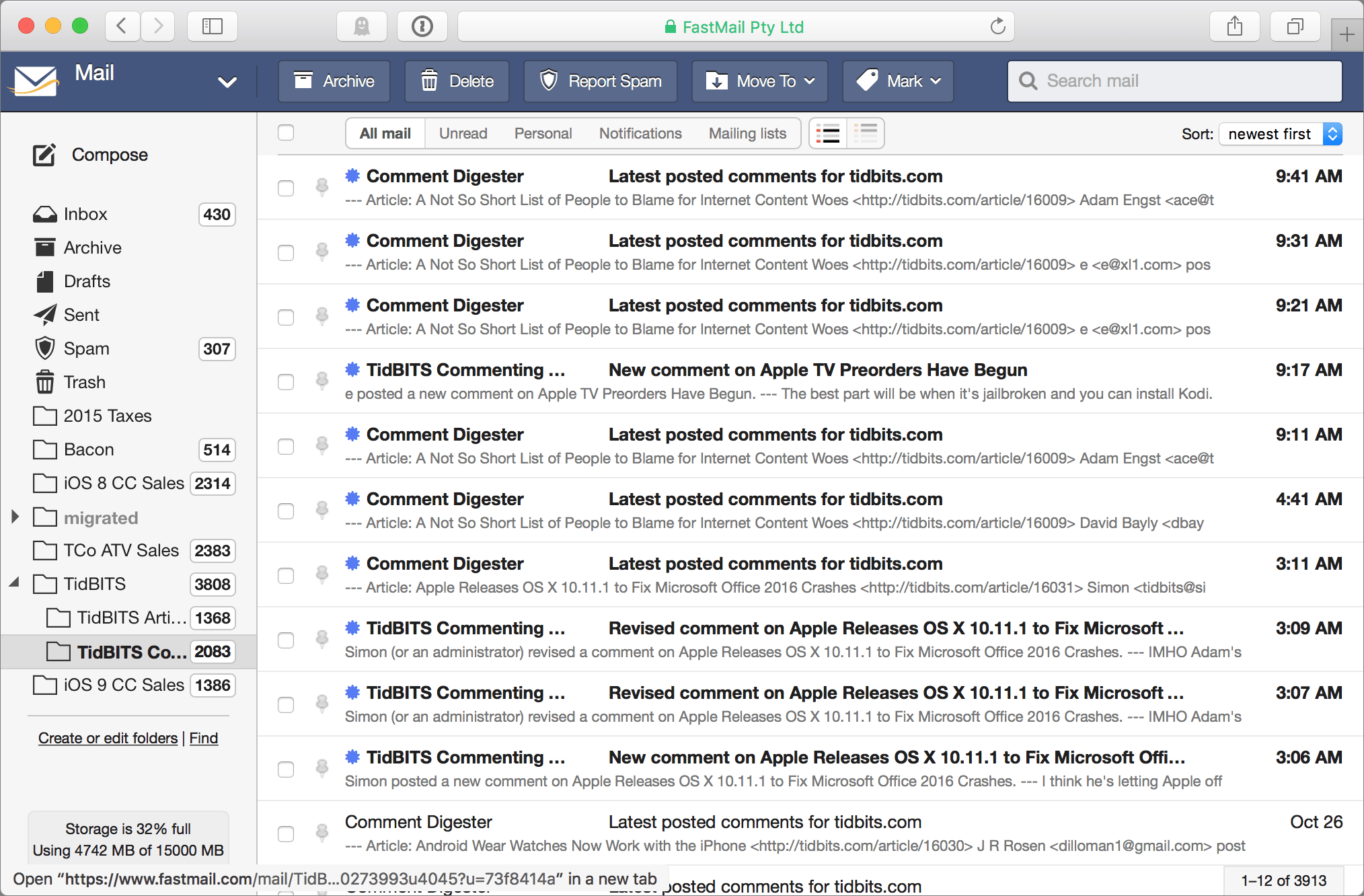Image resolution: width=1364 pixels, height=896 pixels.
Task: Select the Archive toolbar icon
Action: coord(303,81)
